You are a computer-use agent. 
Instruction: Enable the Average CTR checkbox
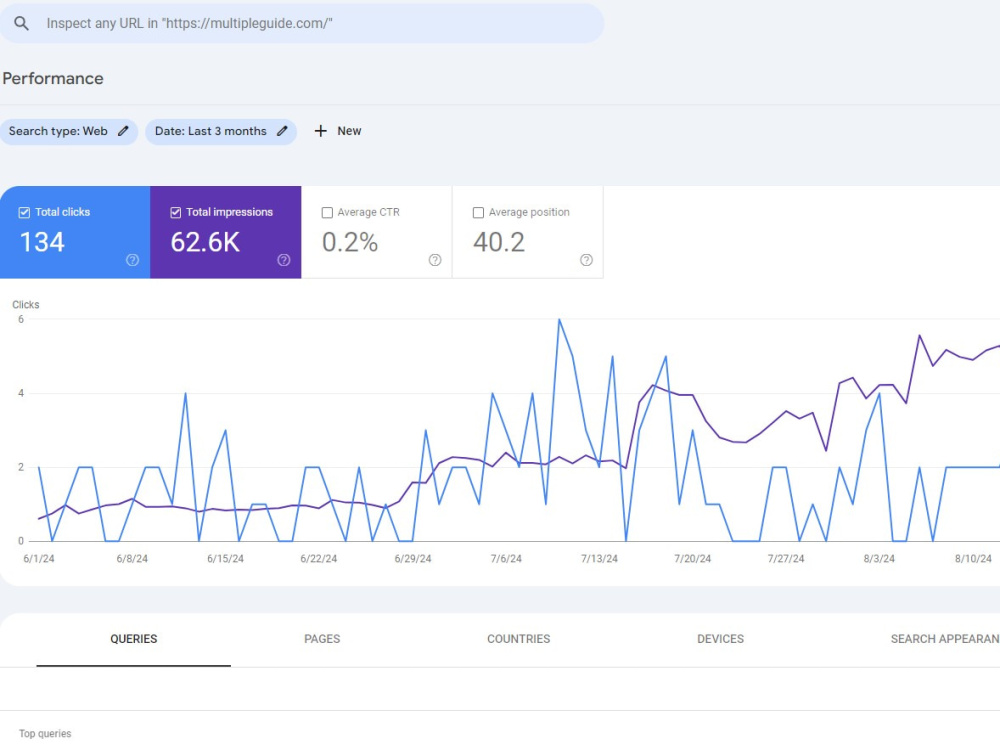(x=327, y=212)
